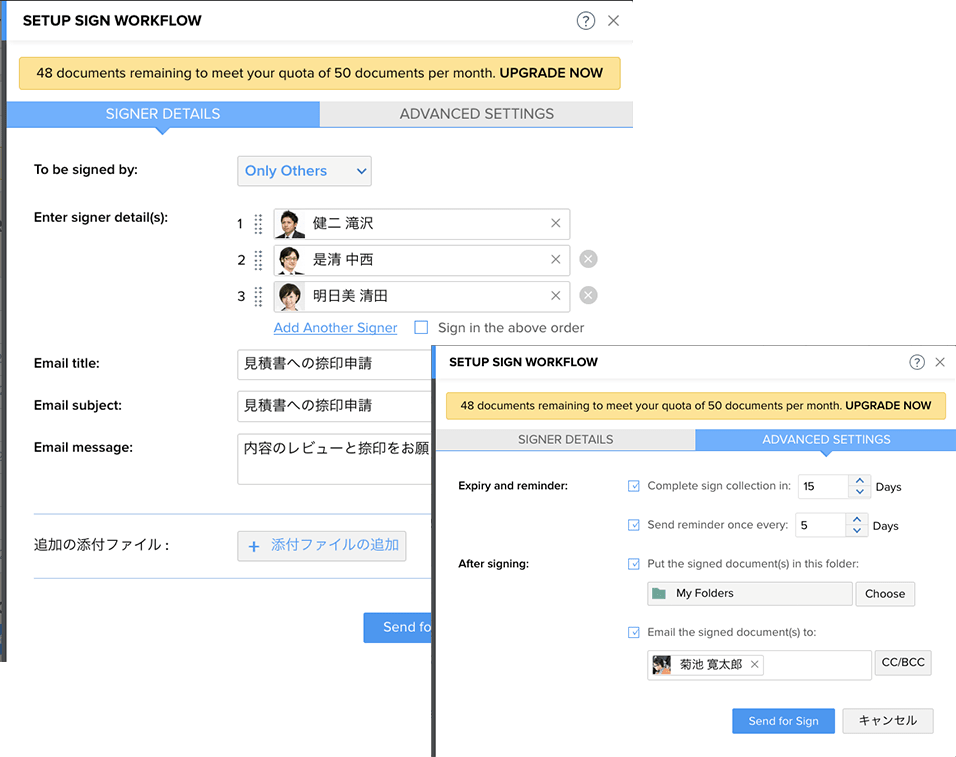The image size is (956, 757).
Task: Decrease the sign collection days value
Action: point(860,492)
